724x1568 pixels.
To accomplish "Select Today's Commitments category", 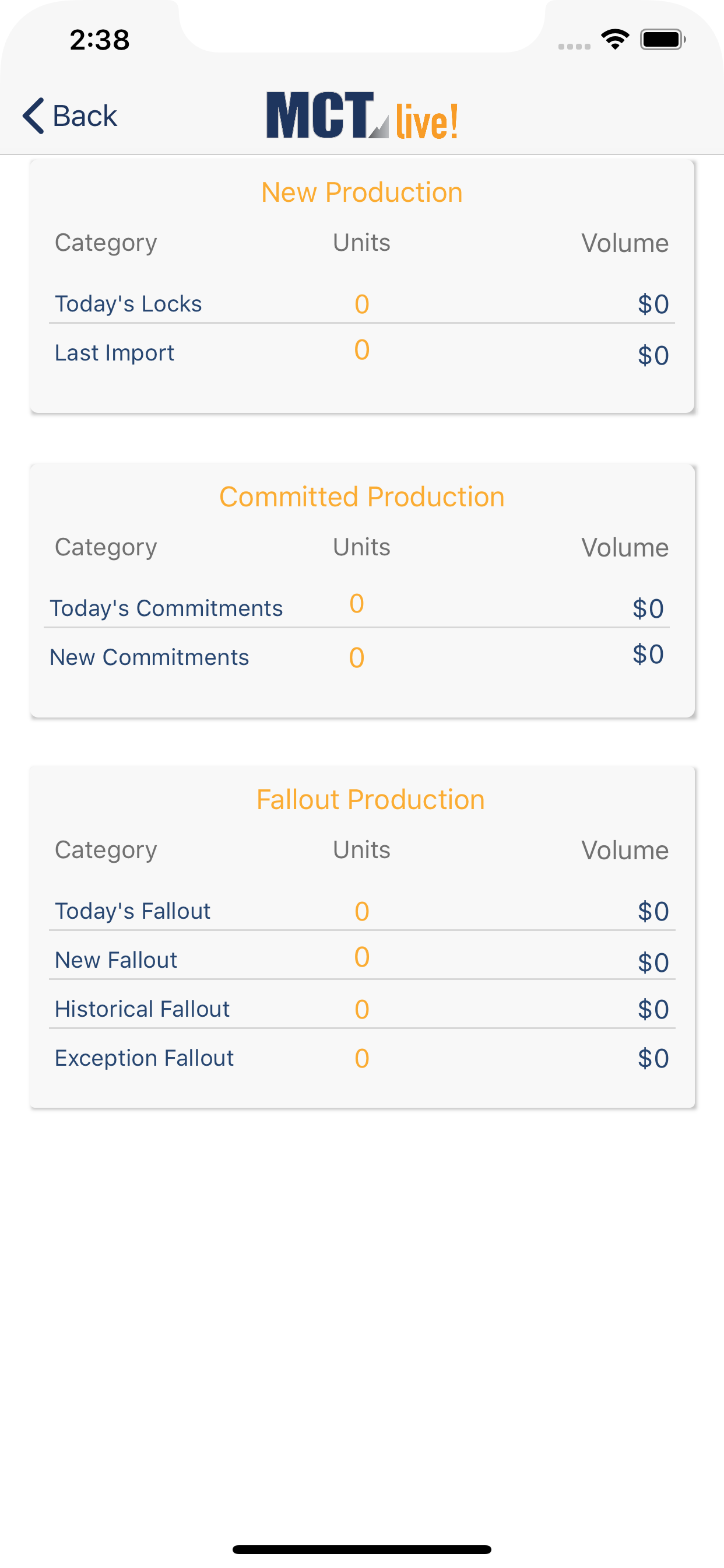I will (x=166, y=608).
